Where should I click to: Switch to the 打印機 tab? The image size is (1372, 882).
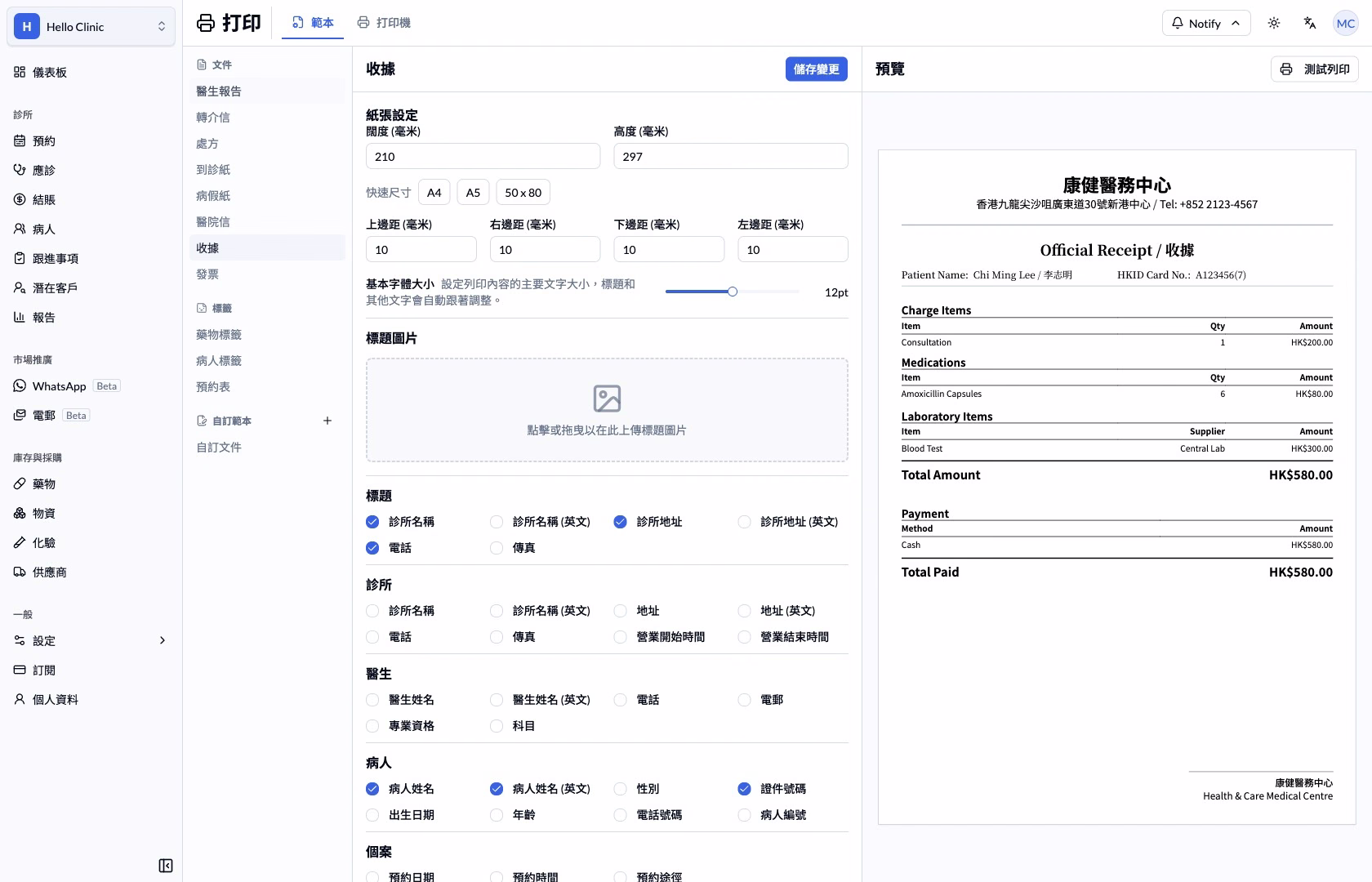coord(384,23)
